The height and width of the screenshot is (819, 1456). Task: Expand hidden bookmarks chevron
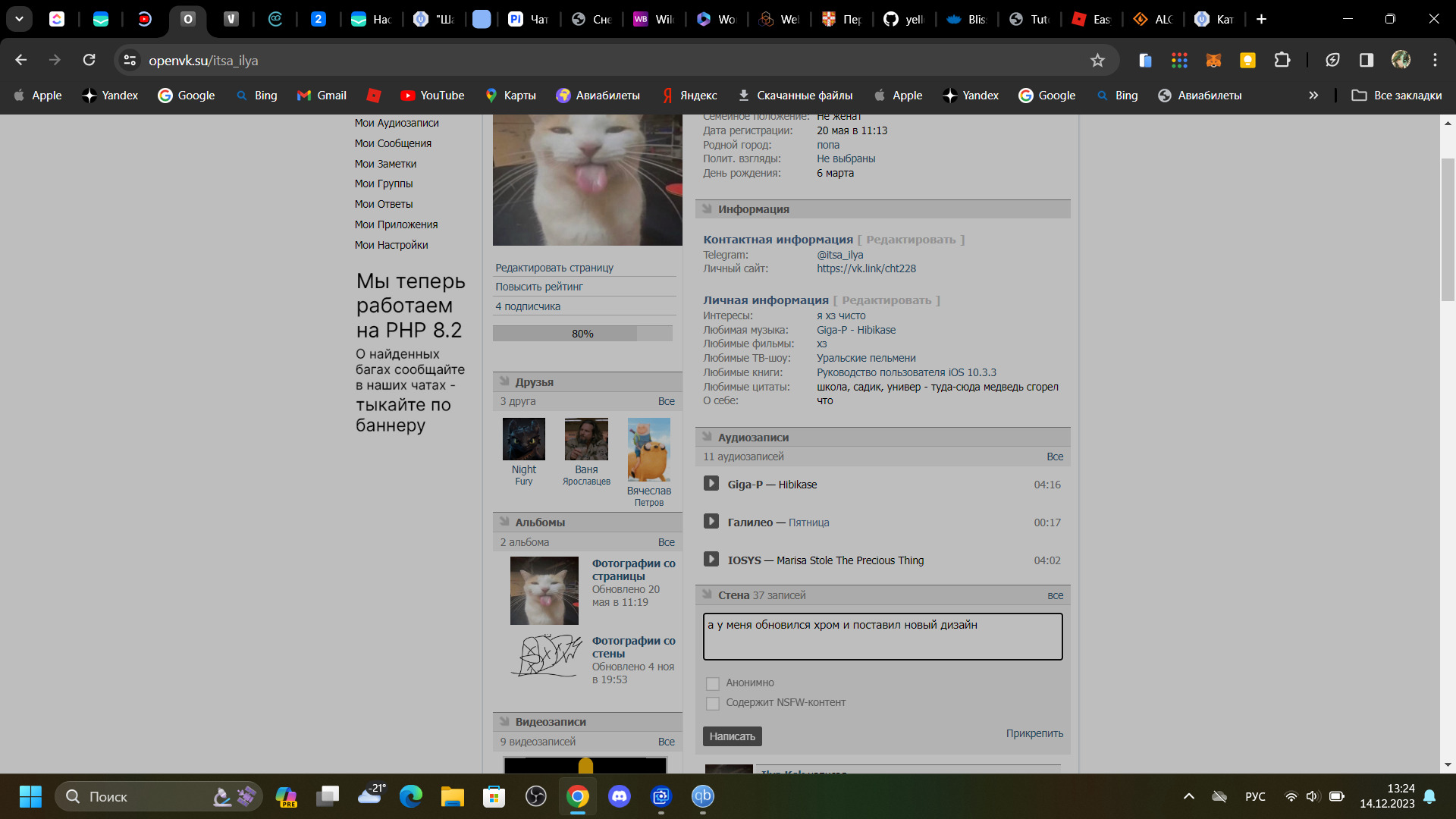tap(1313, 96)
